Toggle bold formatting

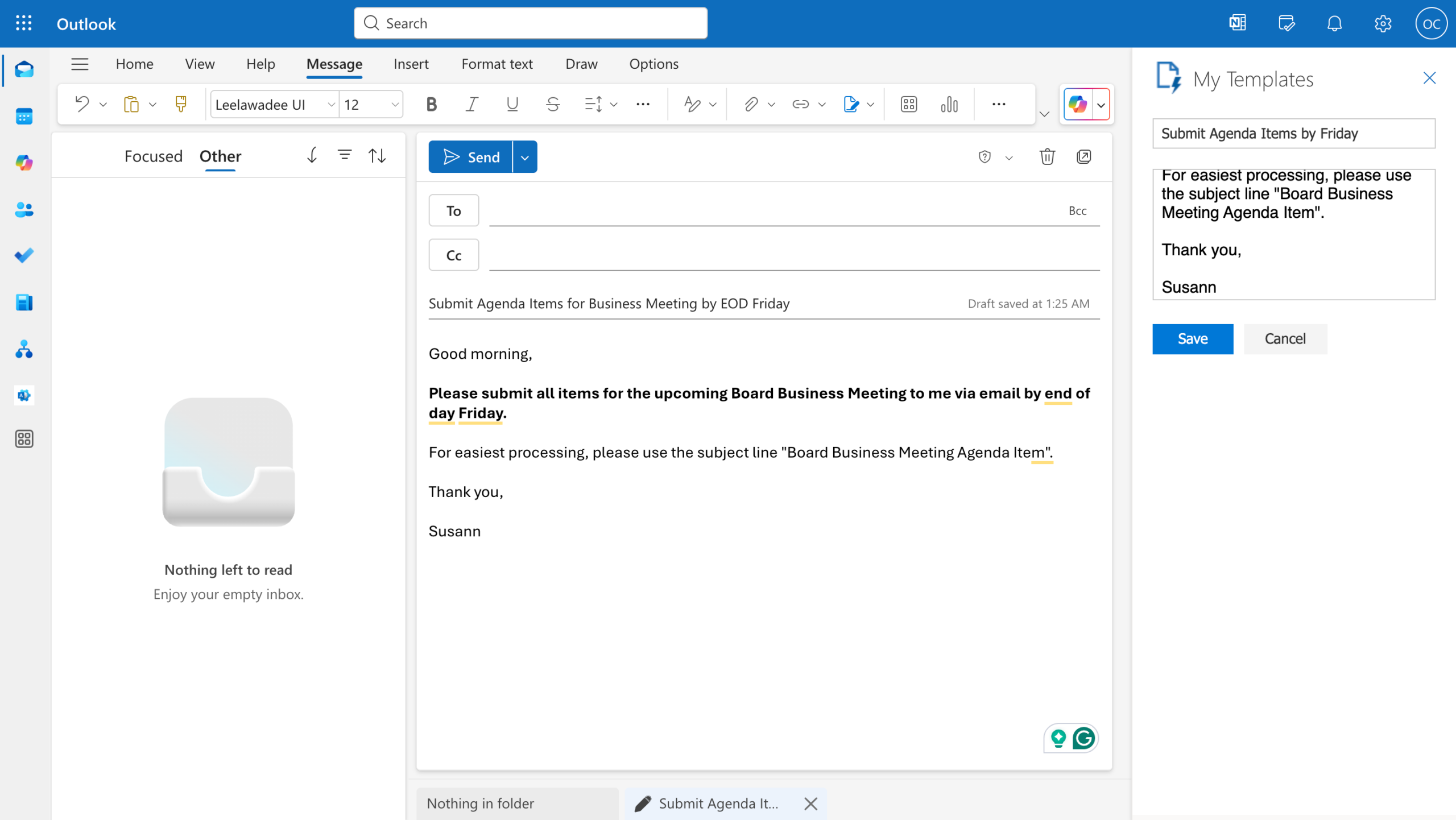(431, 104)
